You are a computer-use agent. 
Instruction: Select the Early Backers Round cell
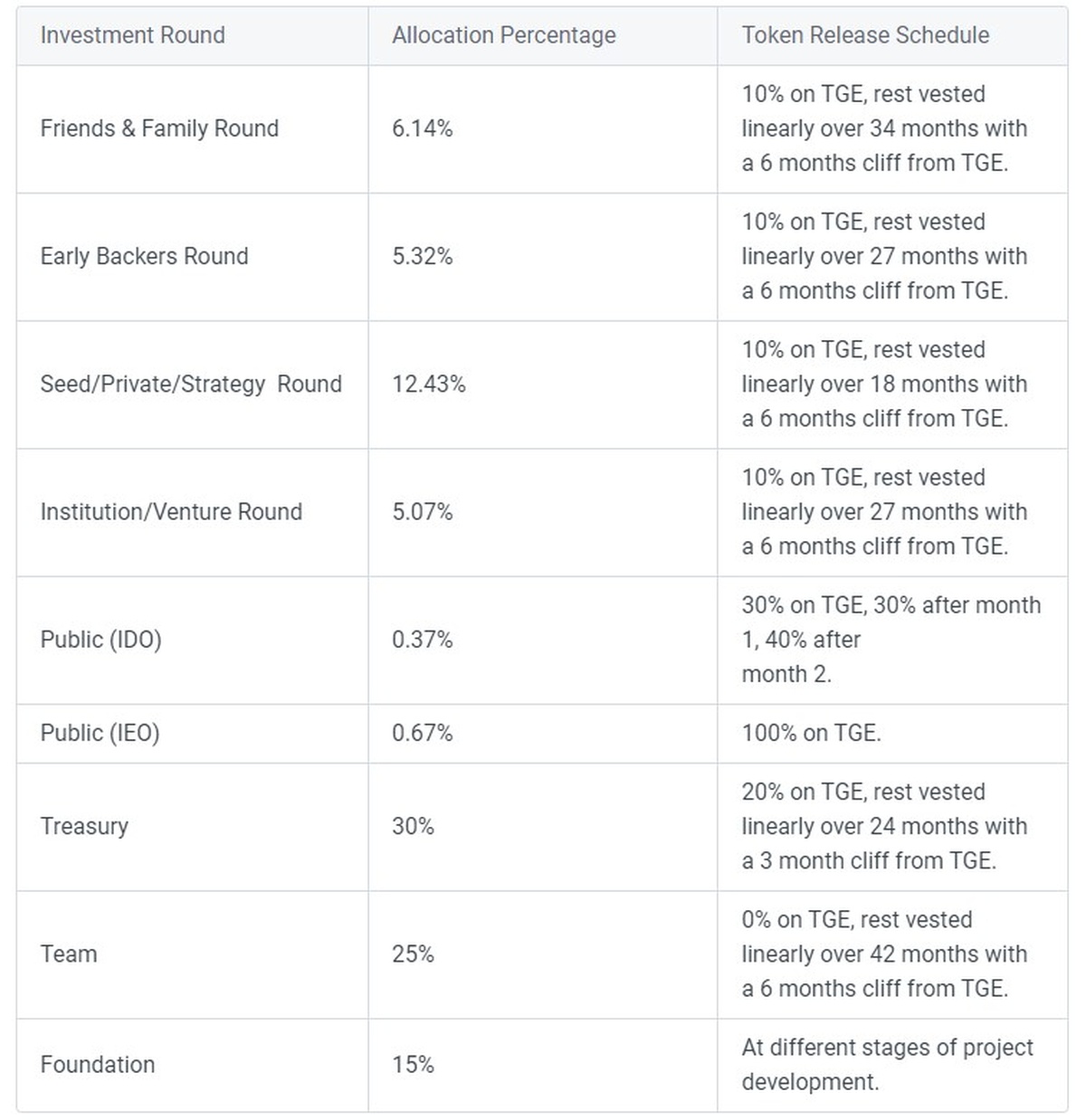pos(144,256)
